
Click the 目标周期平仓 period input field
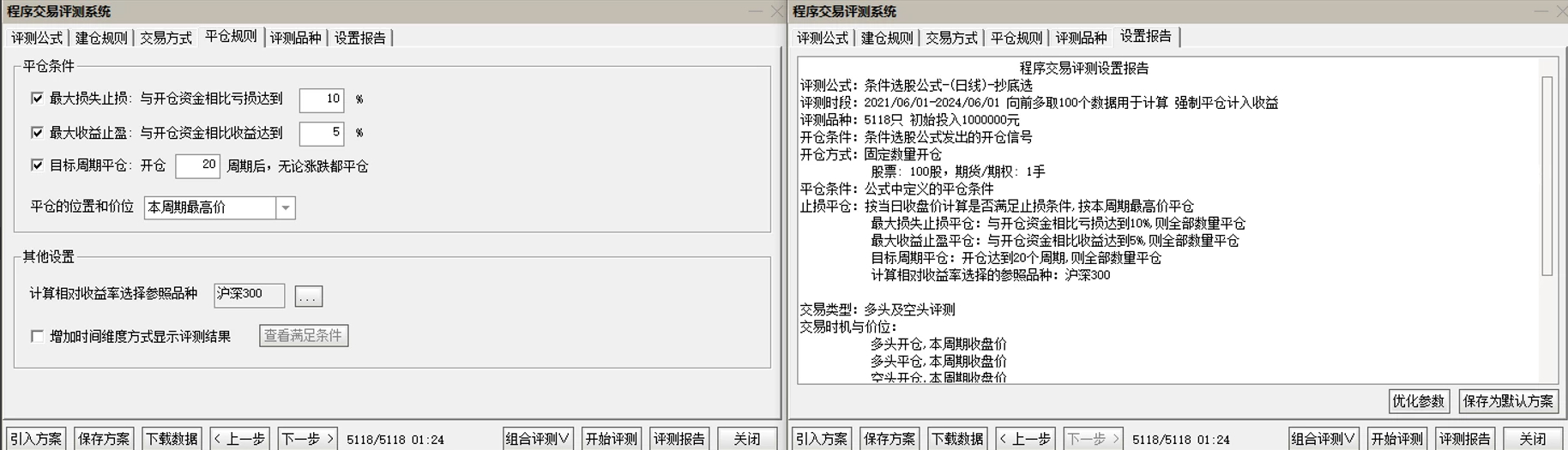(x=197, y=165)
